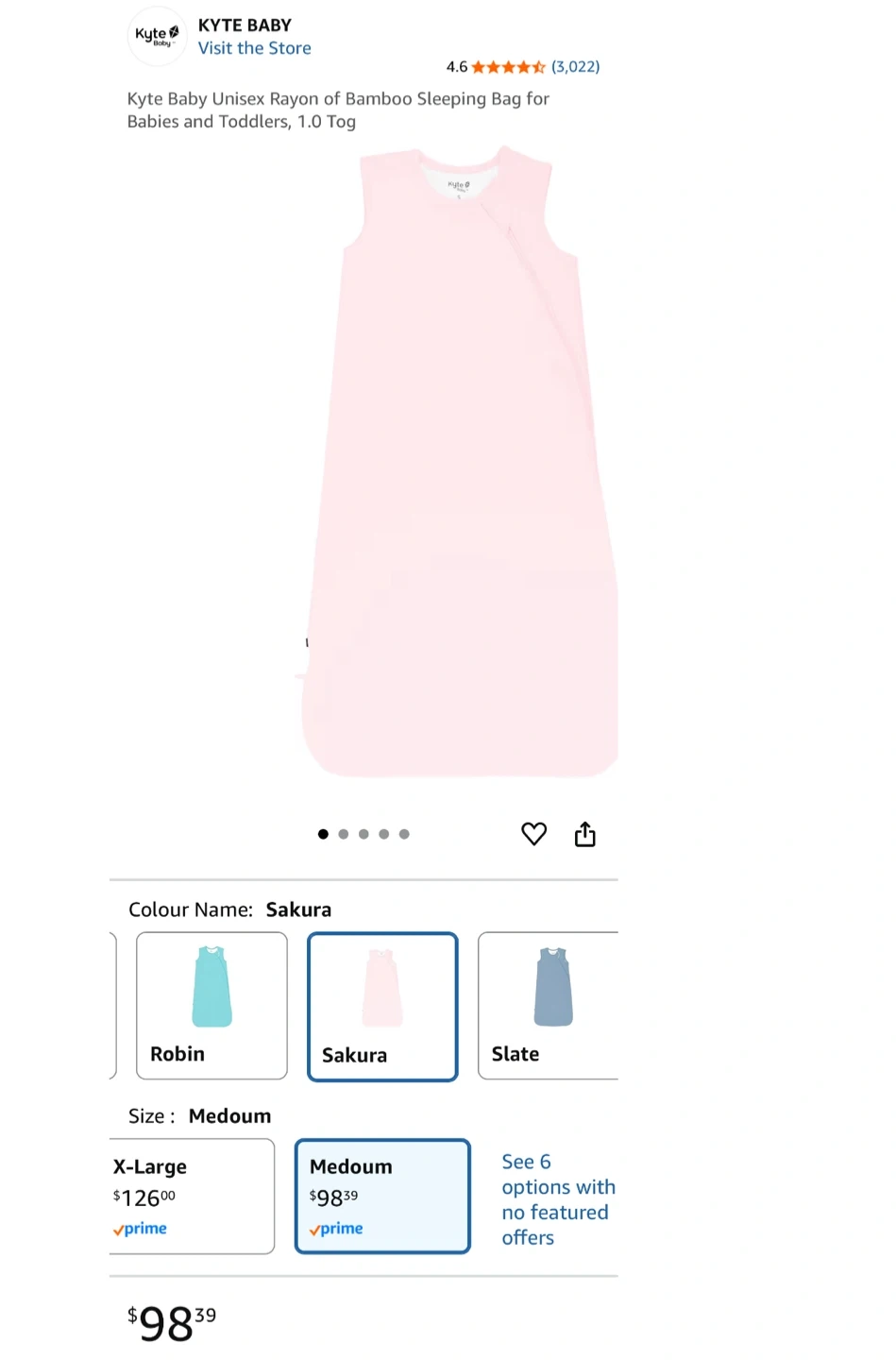Select the Sakura colour option

[x=382, y=1007]
